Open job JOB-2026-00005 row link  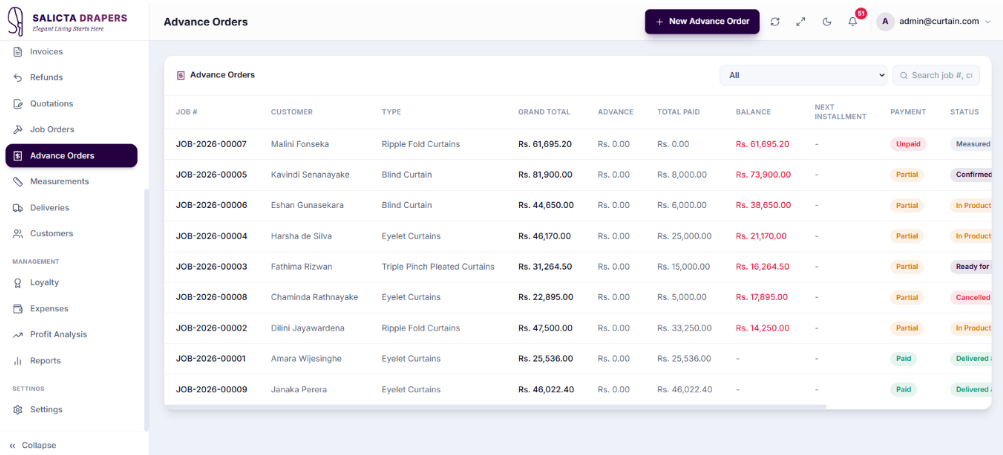coord(211,175)
